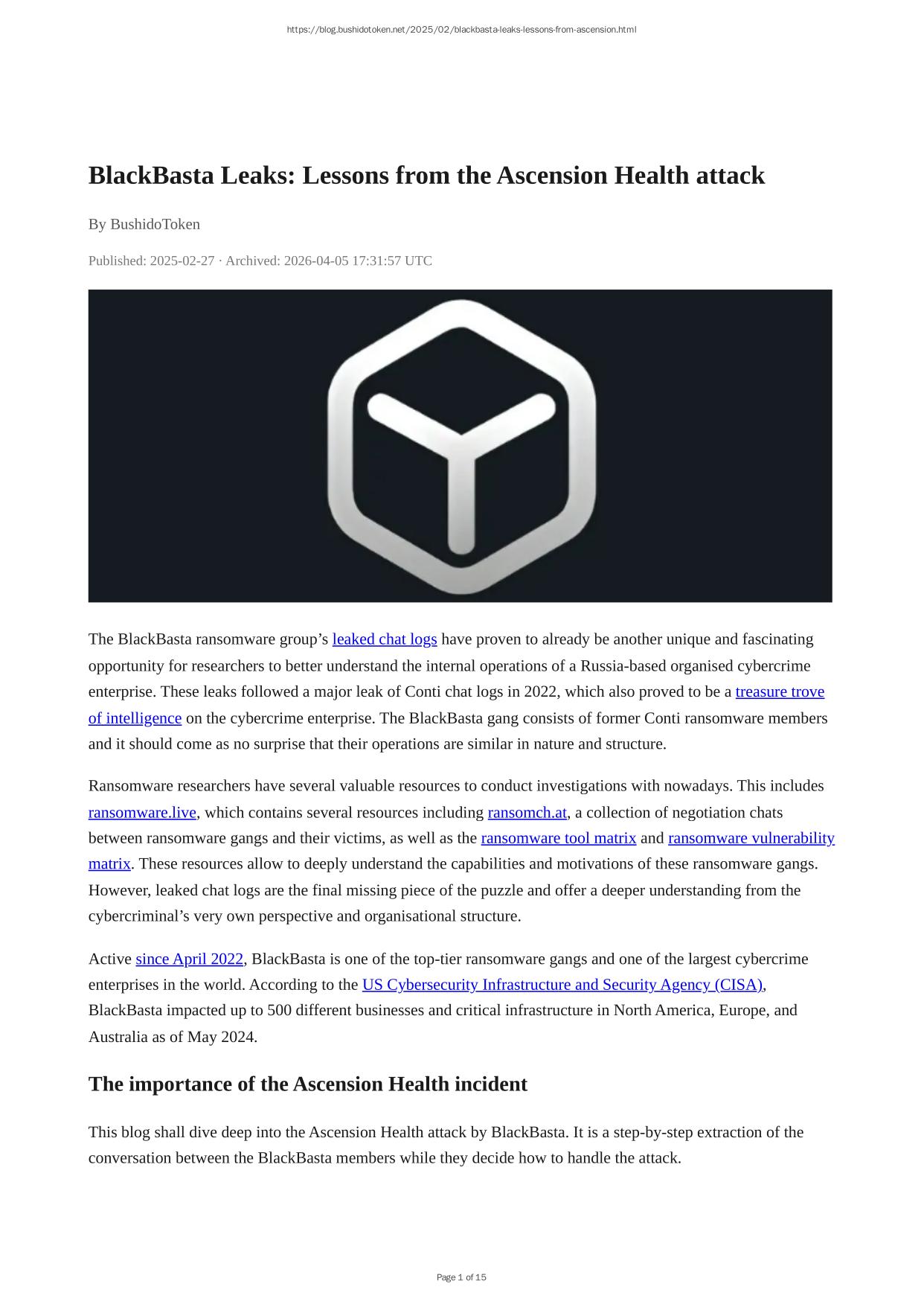Screen dimensions: 924x1307
Task: Open the US CISA agency link
Action: (562, 985)
